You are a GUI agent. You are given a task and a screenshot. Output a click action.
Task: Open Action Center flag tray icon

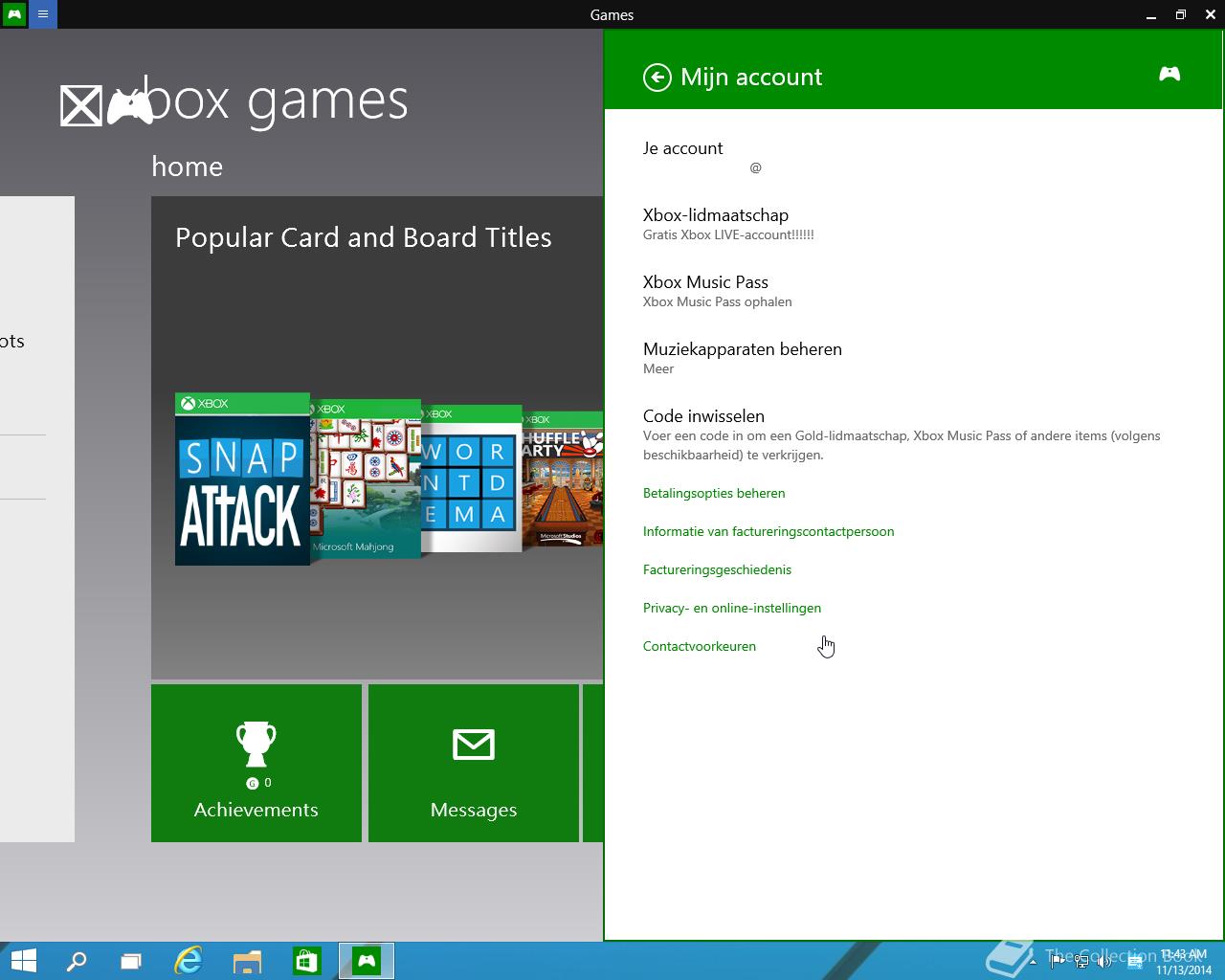[1058, 962]
